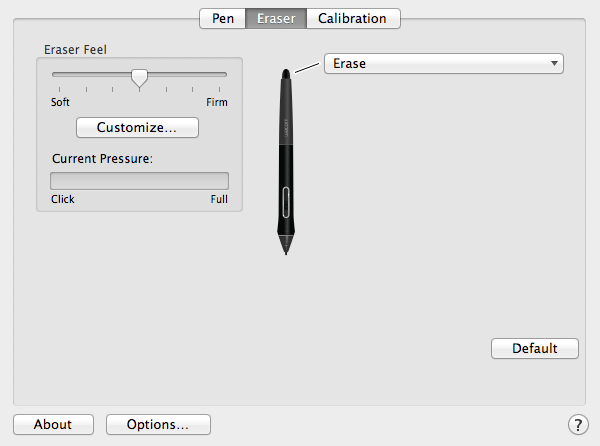Click the Current Pressure bar

[x=139, y=181]
